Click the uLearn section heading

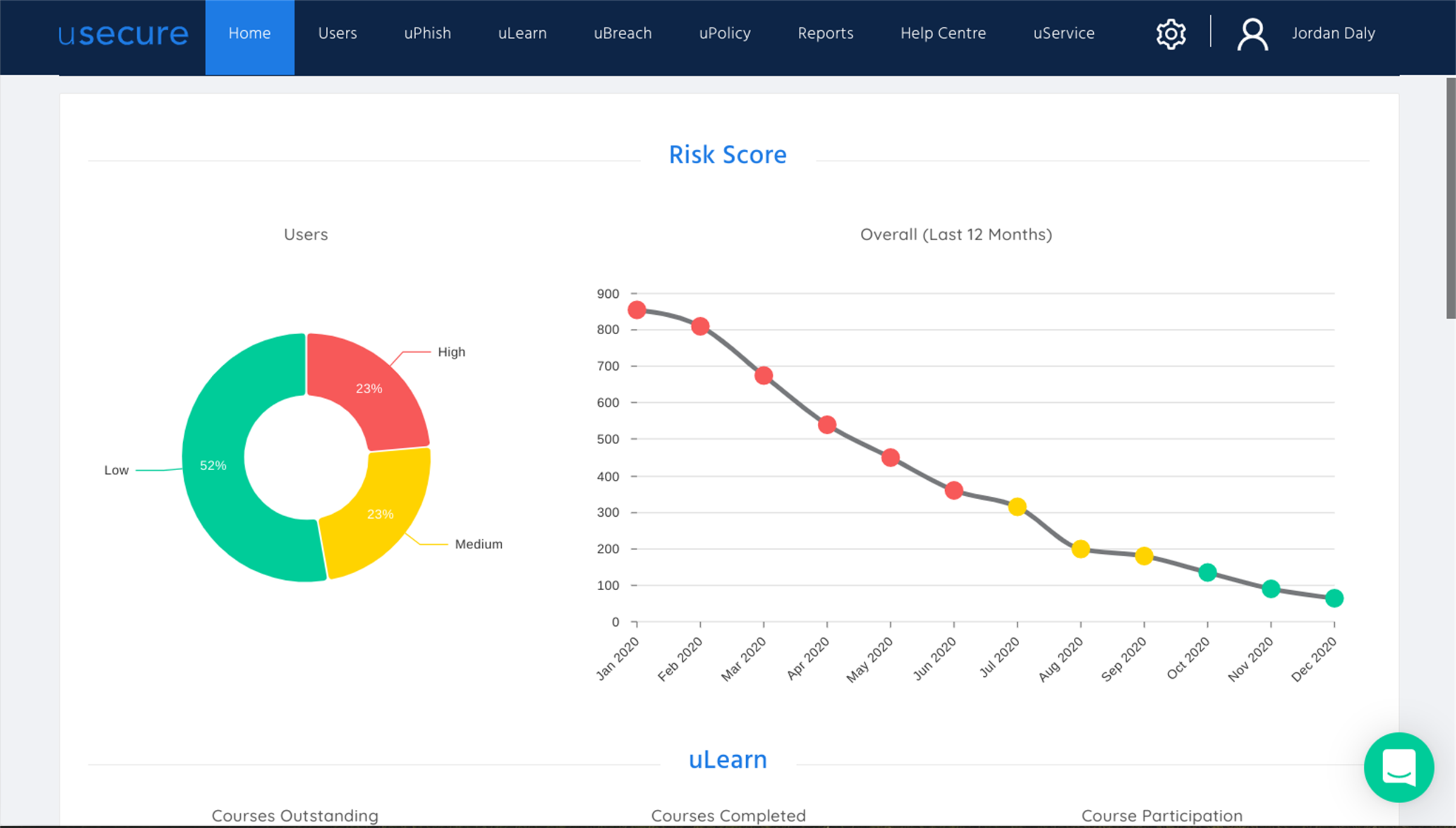tap(727, 760)
